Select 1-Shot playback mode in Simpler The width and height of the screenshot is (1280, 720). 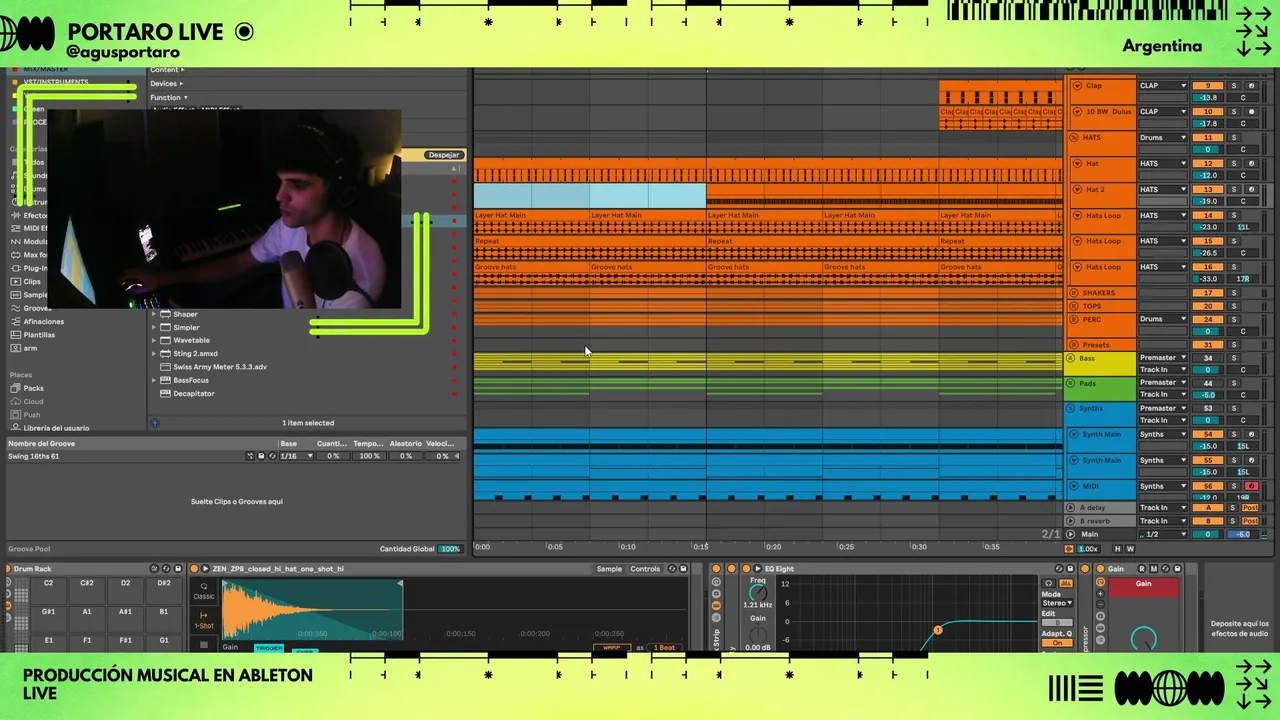[204, 621]
